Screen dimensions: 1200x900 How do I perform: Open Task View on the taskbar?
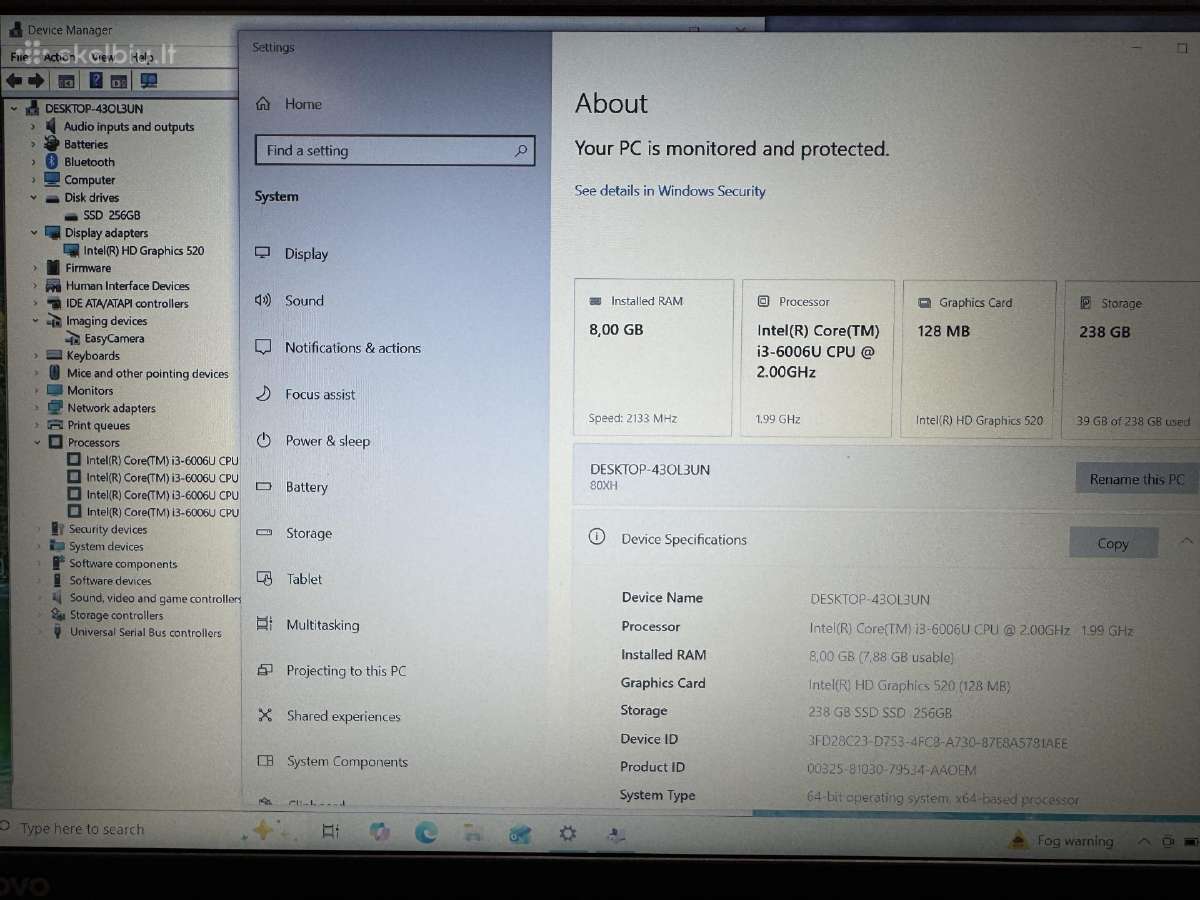coord(331,831)
